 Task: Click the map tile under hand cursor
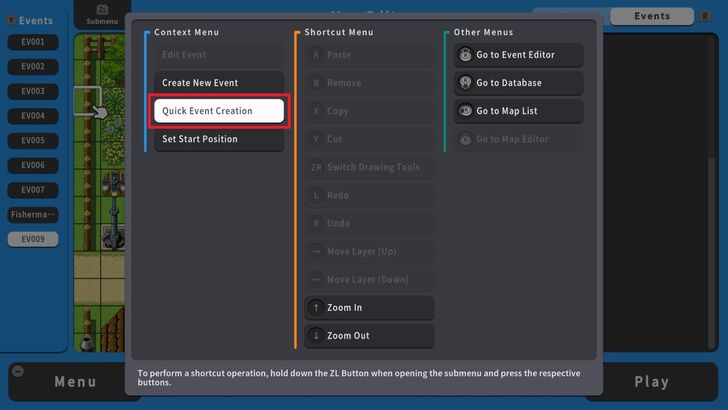click(x=87, y=100)
